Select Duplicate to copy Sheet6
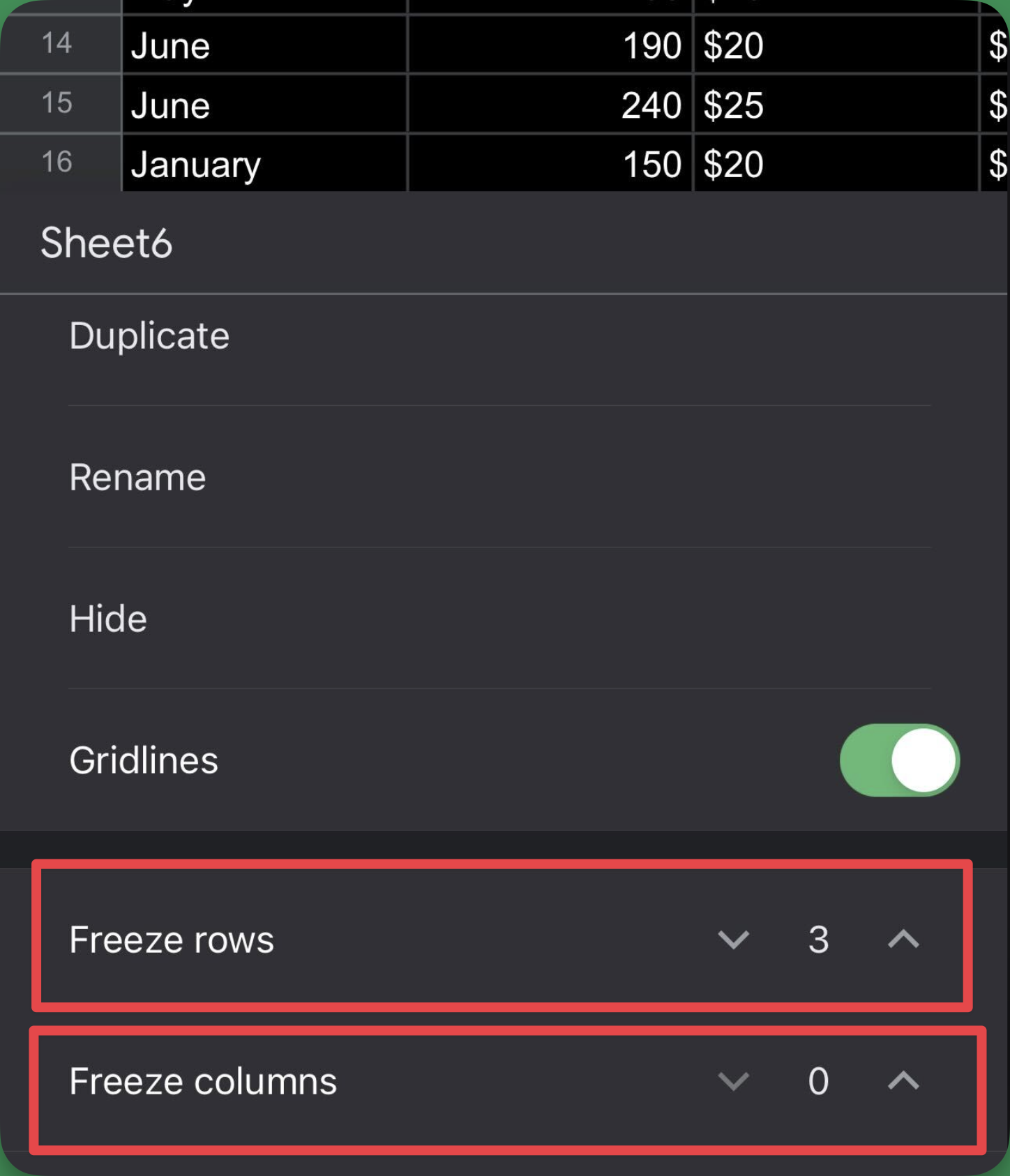Screen dimensions: 1010x1176 click(x=149, y=336)
